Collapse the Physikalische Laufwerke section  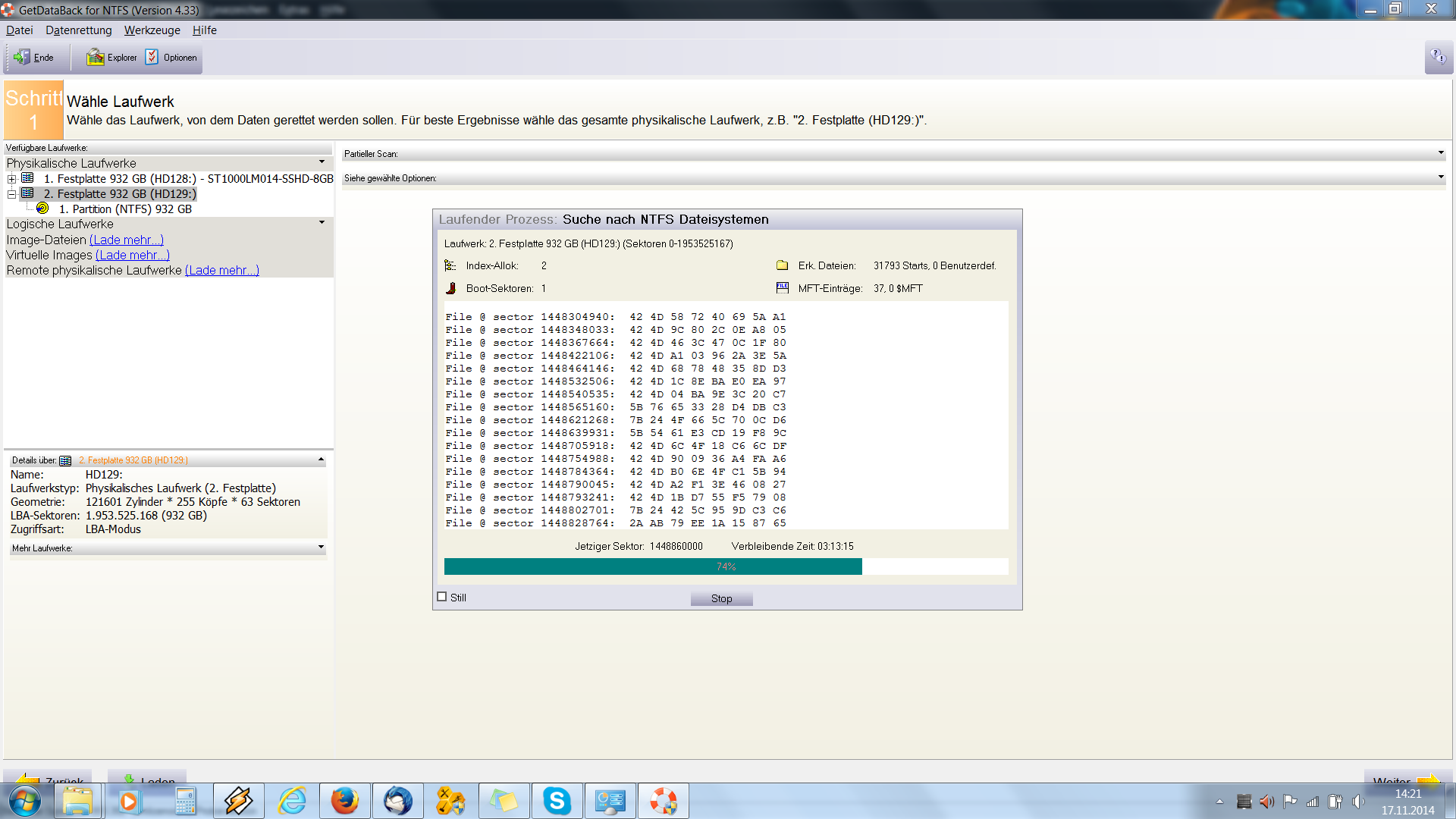322,162
